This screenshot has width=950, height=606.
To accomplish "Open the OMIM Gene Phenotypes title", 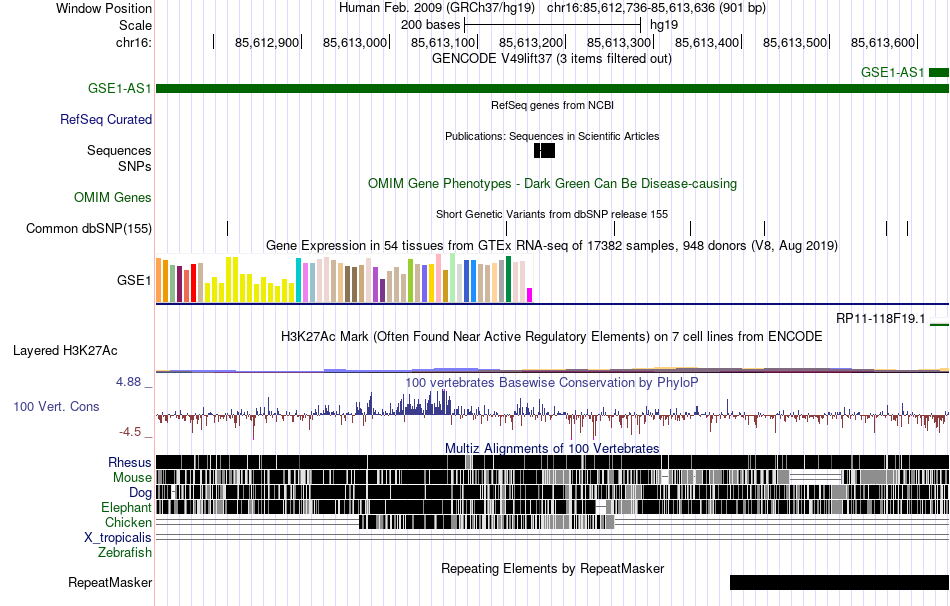I will 552,184.
